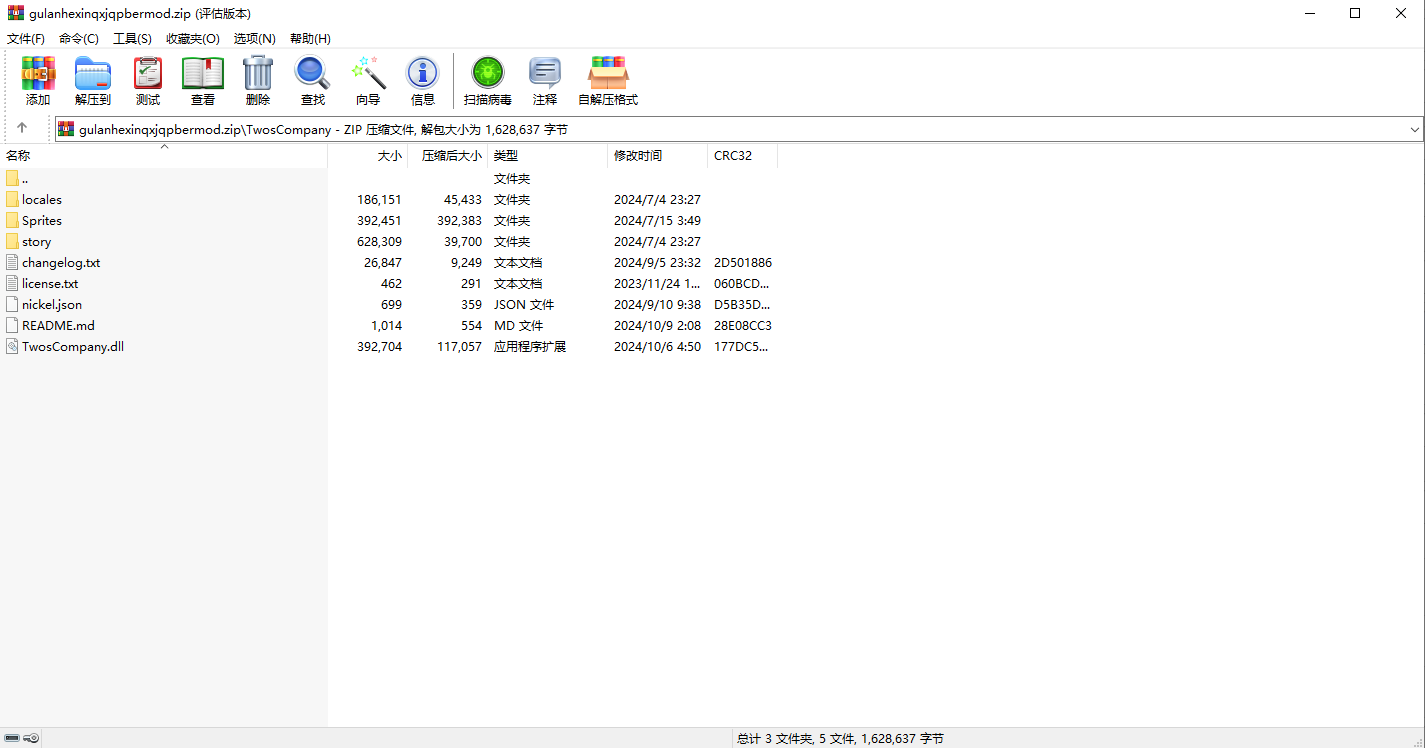Click the README.md file icon

click(x=12, y=325)
